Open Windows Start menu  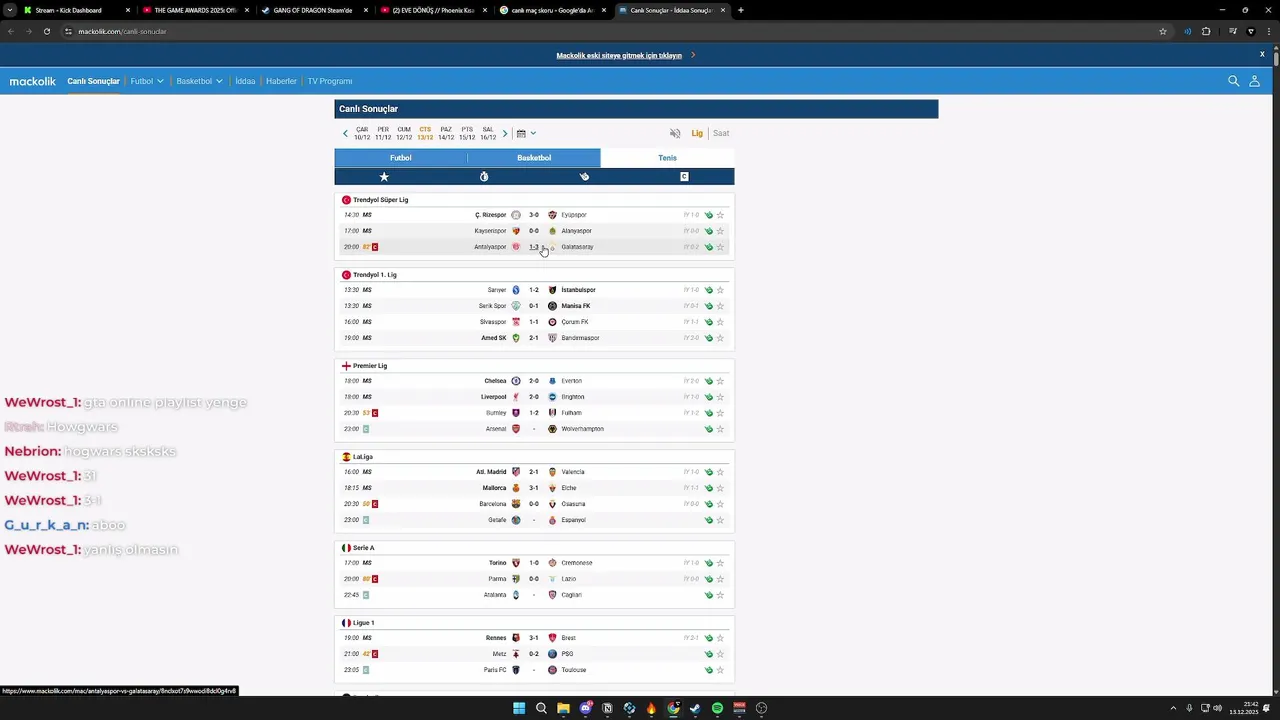click(x=519, y=708)
